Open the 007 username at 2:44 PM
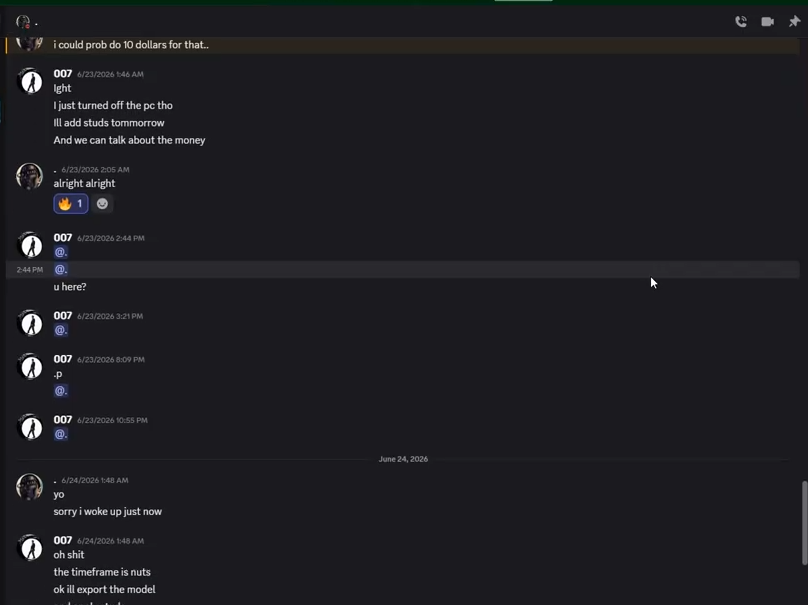Screen dimensions: 808x605 pyautogui.click(x=63, y=238)
